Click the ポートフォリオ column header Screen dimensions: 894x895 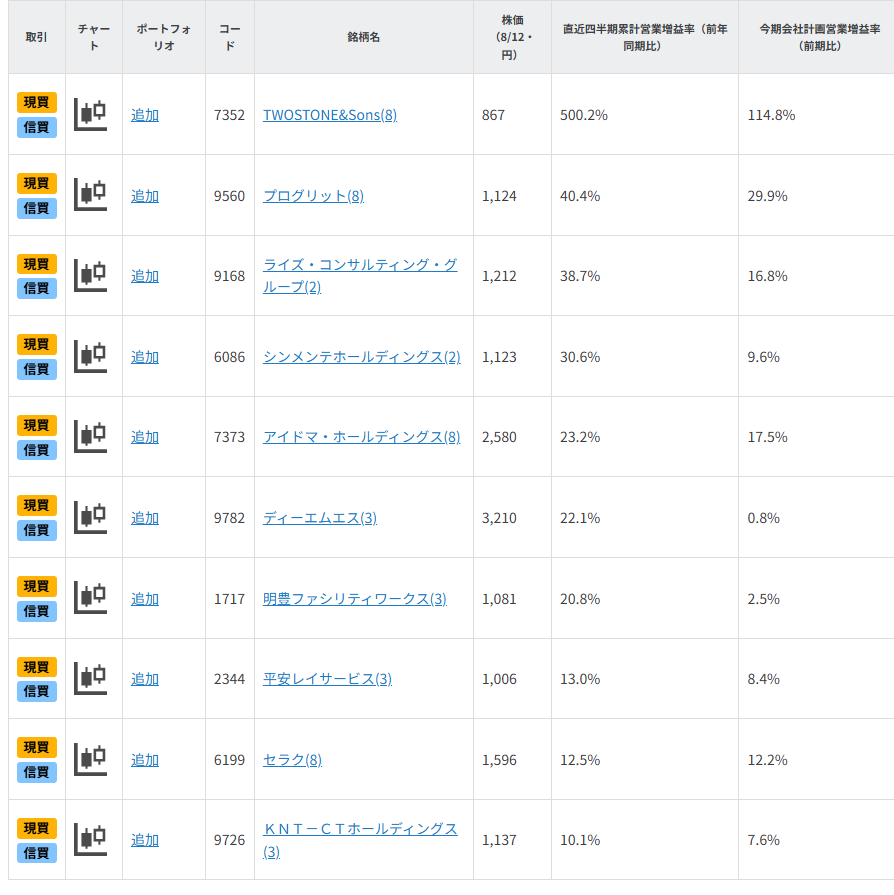(x=164, y=37)
